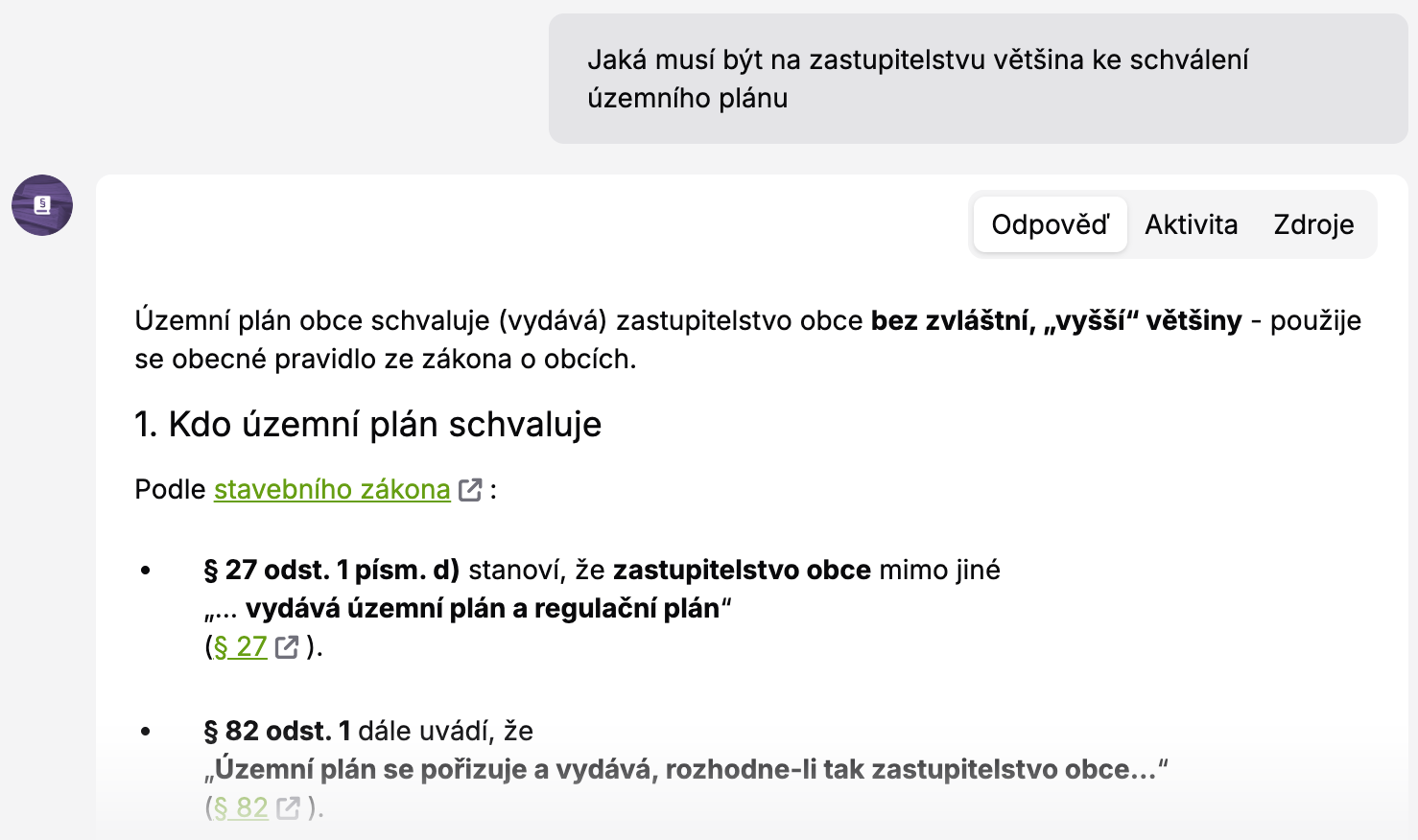Click heading "1. Kdo územní plán schvaluje"
The image size is (1418, 840).
pyautogui.click(x=368, y=424)
